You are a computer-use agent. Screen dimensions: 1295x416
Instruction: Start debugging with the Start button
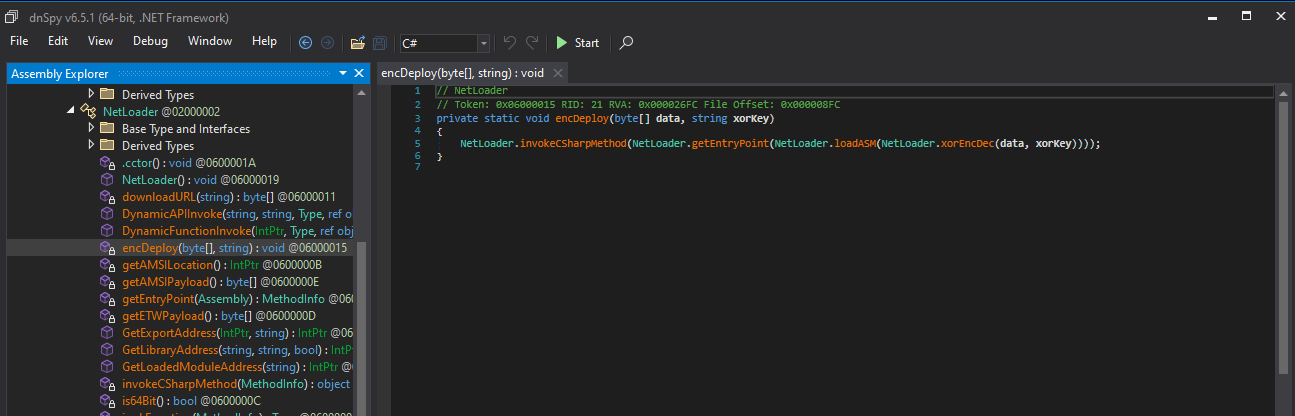578,43
